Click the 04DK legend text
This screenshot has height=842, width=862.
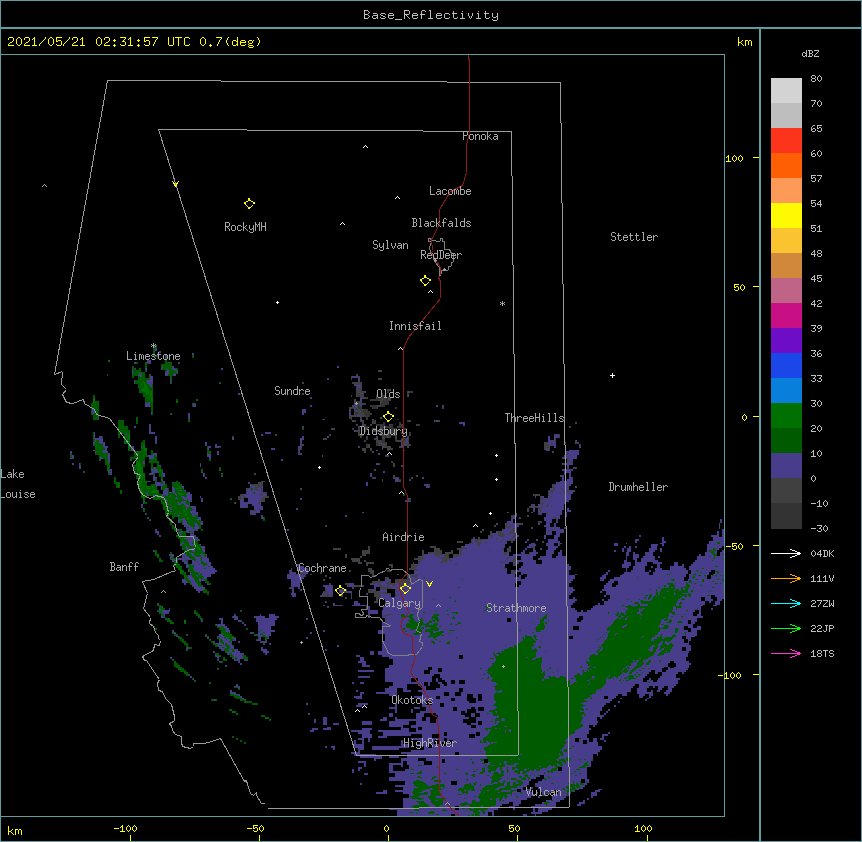(822, 553)
